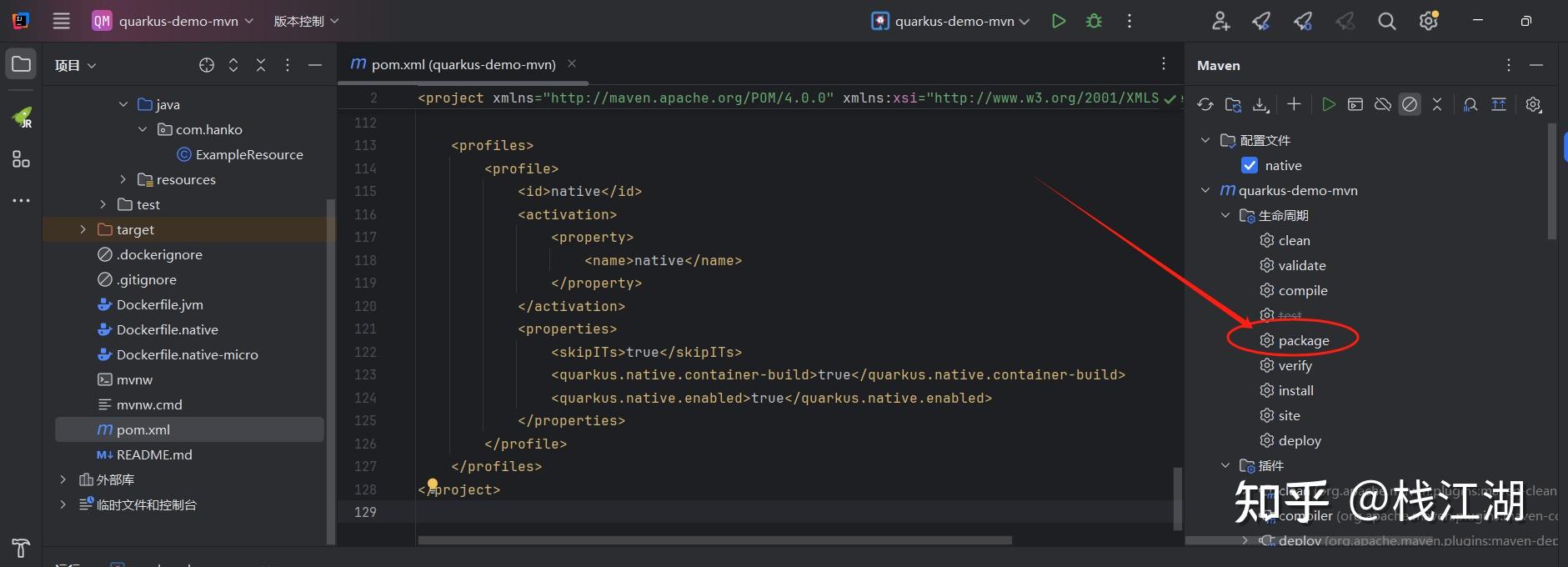Open Dockerfile.native in project tree

[167, 329]
